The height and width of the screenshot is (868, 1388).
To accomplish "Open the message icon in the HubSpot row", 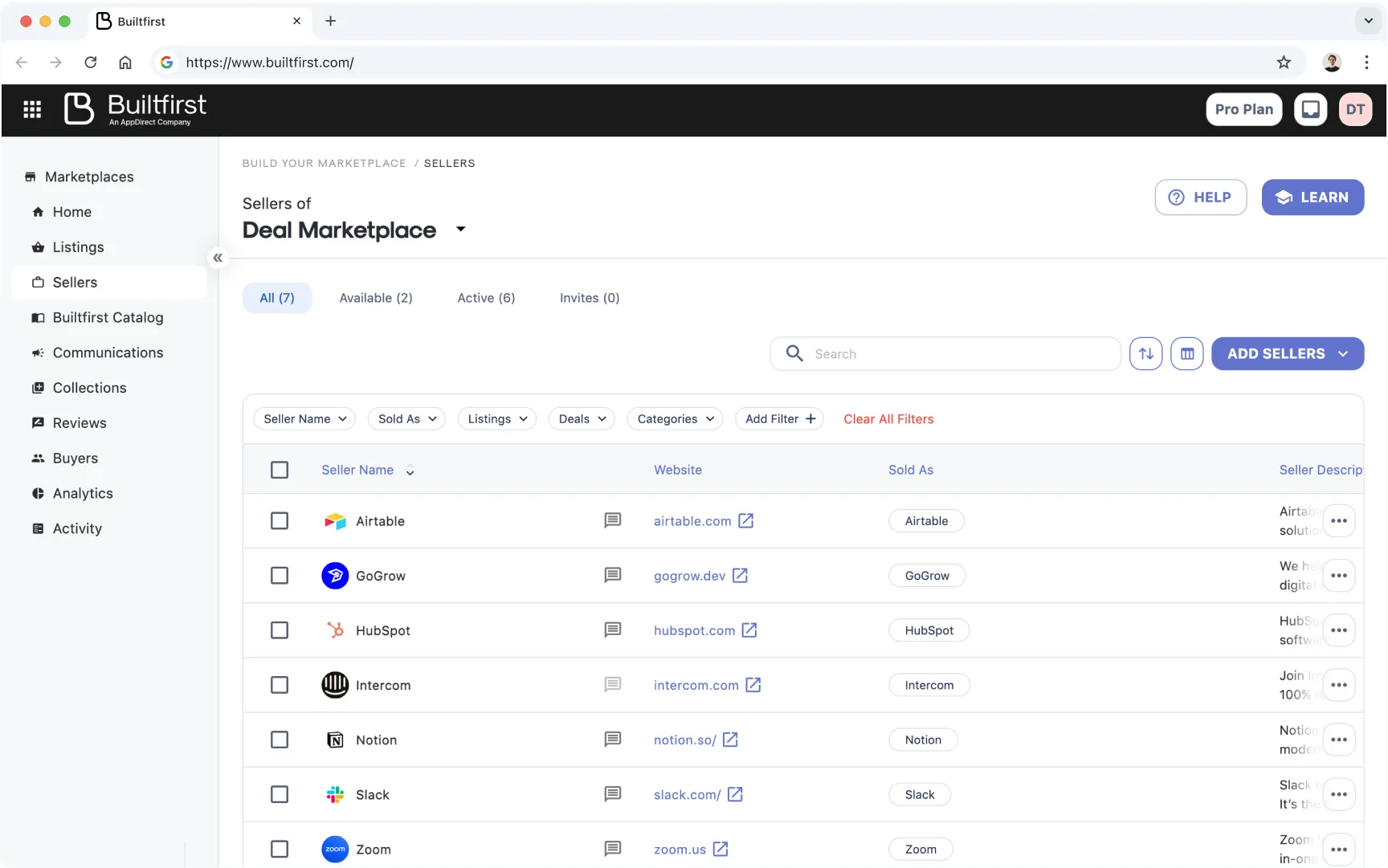I will 613,630.
